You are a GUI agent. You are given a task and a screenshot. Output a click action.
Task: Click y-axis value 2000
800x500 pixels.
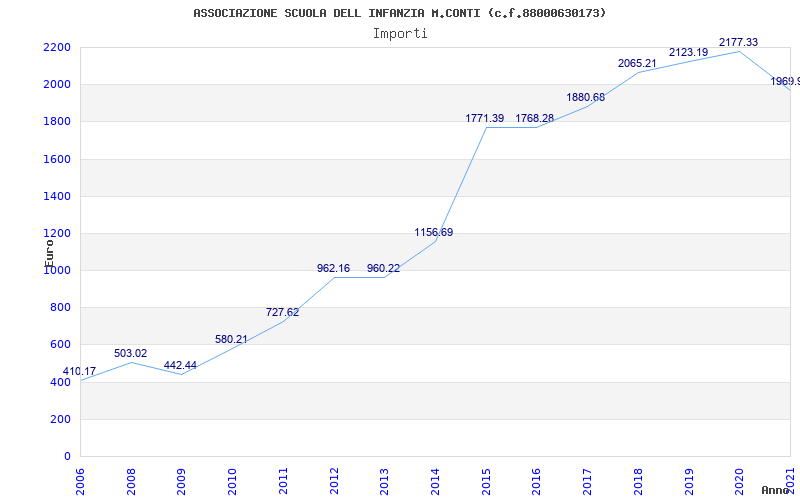click(57, 85)
